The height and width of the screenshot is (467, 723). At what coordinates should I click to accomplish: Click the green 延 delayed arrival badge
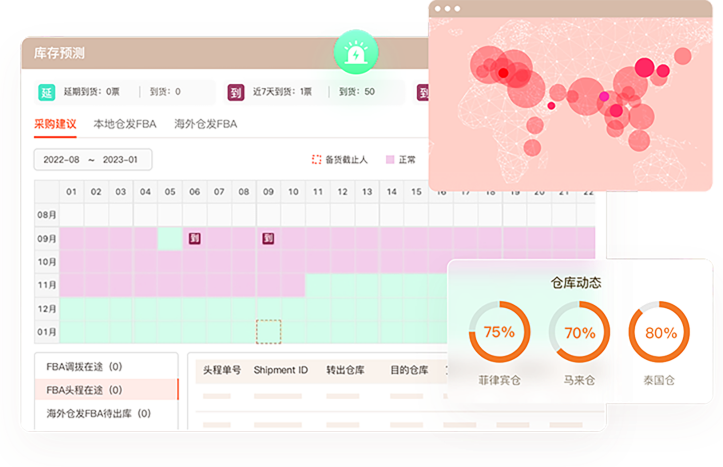pos(46,92)
